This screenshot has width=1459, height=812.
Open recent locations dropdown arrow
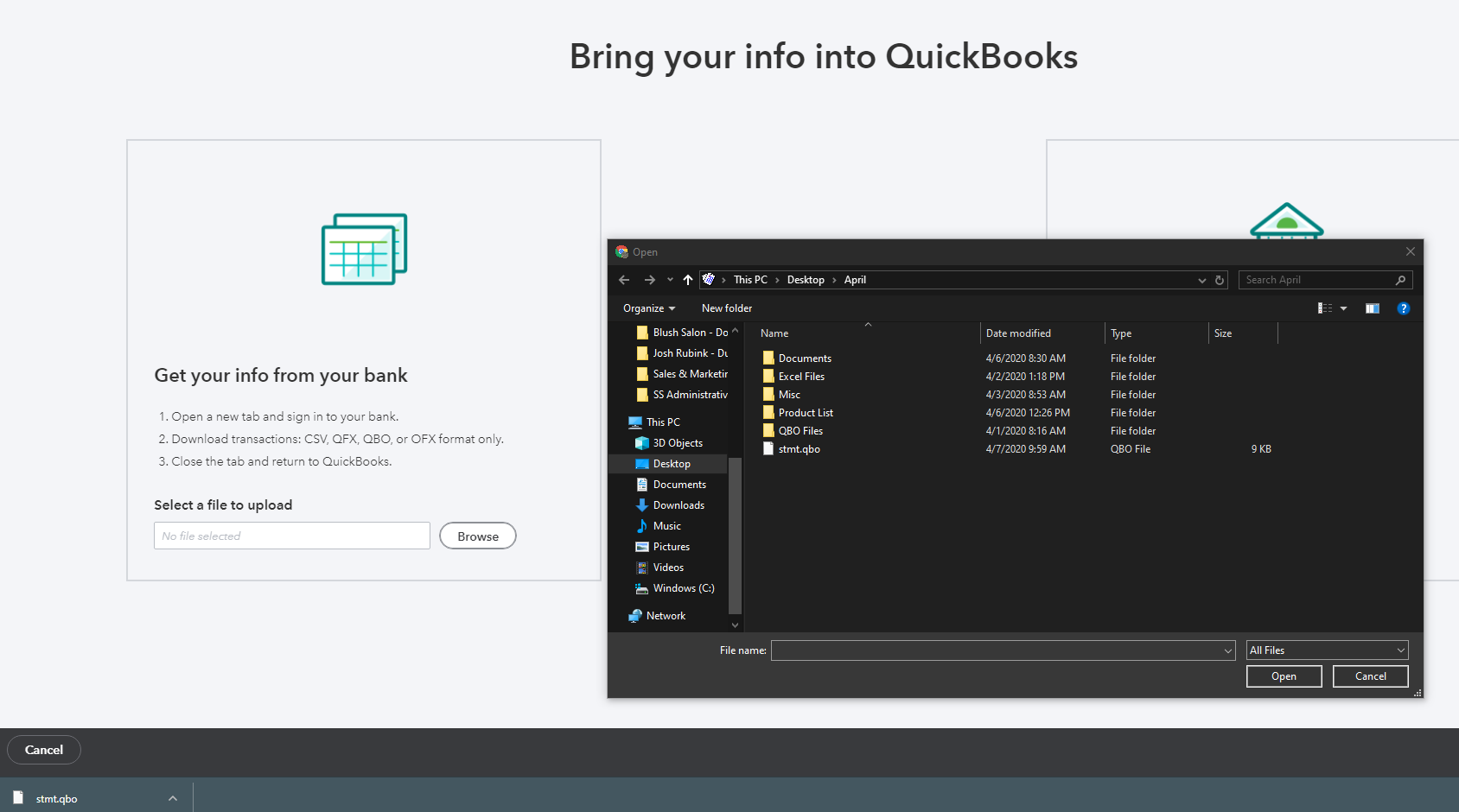click(670, 280)
